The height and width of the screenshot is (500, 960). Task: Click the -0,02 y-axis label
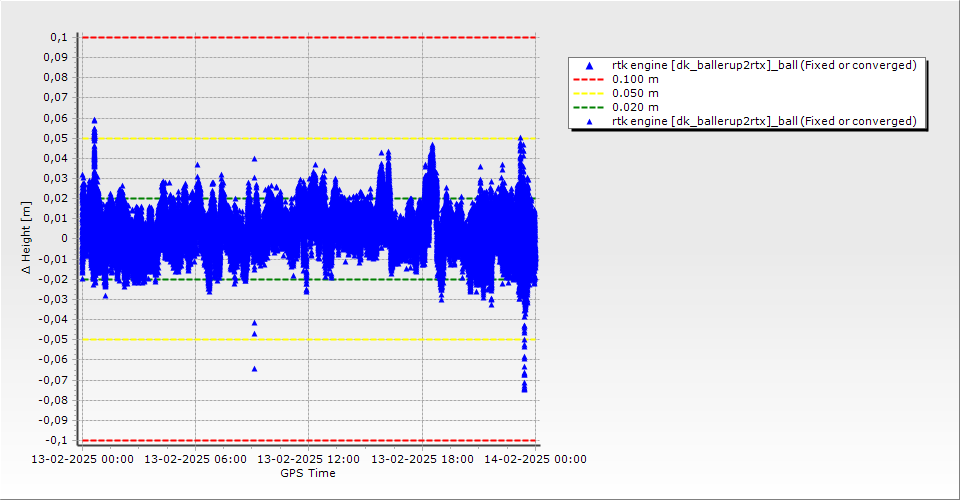coord(53,279)
